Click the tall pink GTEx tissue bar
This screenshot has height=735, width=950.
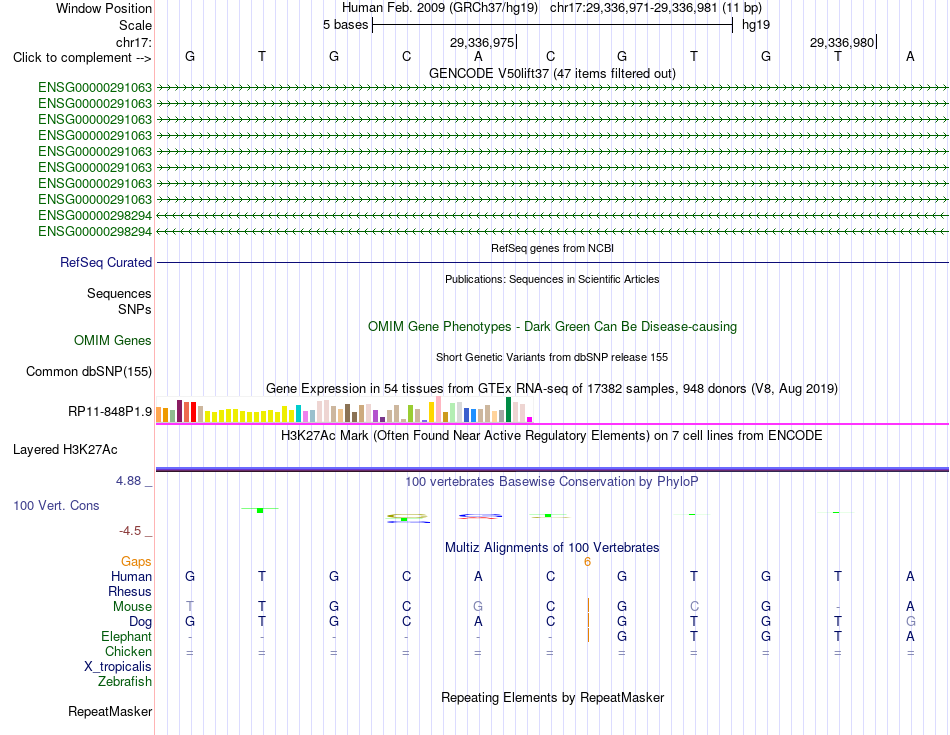pos(439,410)
